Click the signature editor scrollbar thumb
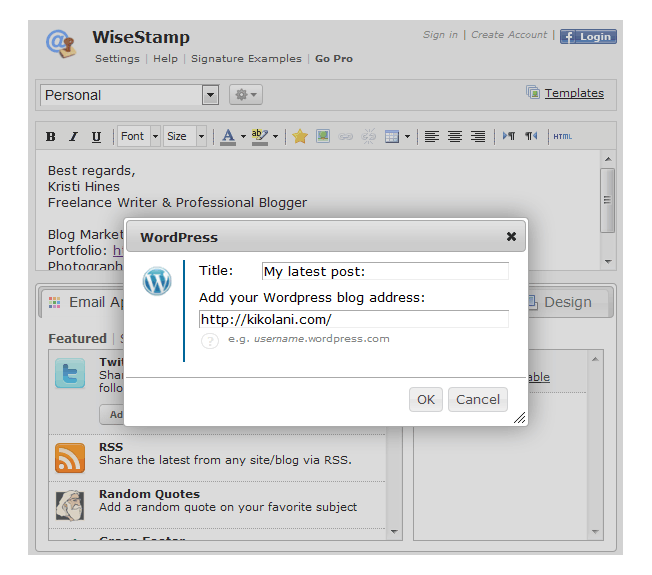Screen dimensions: 652x575 pos(608,200)
